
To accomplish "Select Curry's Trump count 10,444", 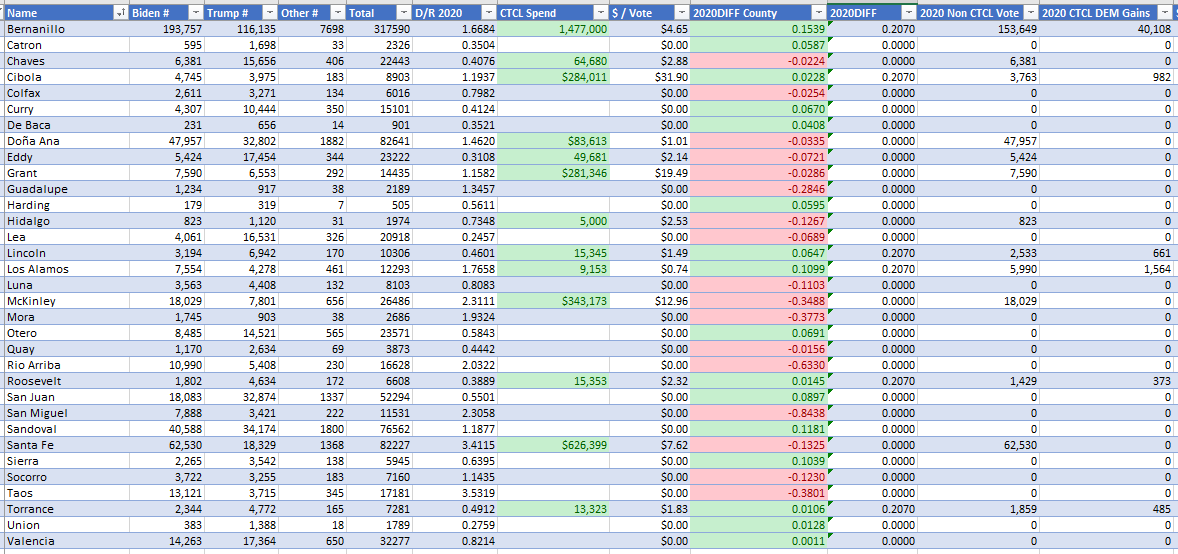I will point(241,109).
